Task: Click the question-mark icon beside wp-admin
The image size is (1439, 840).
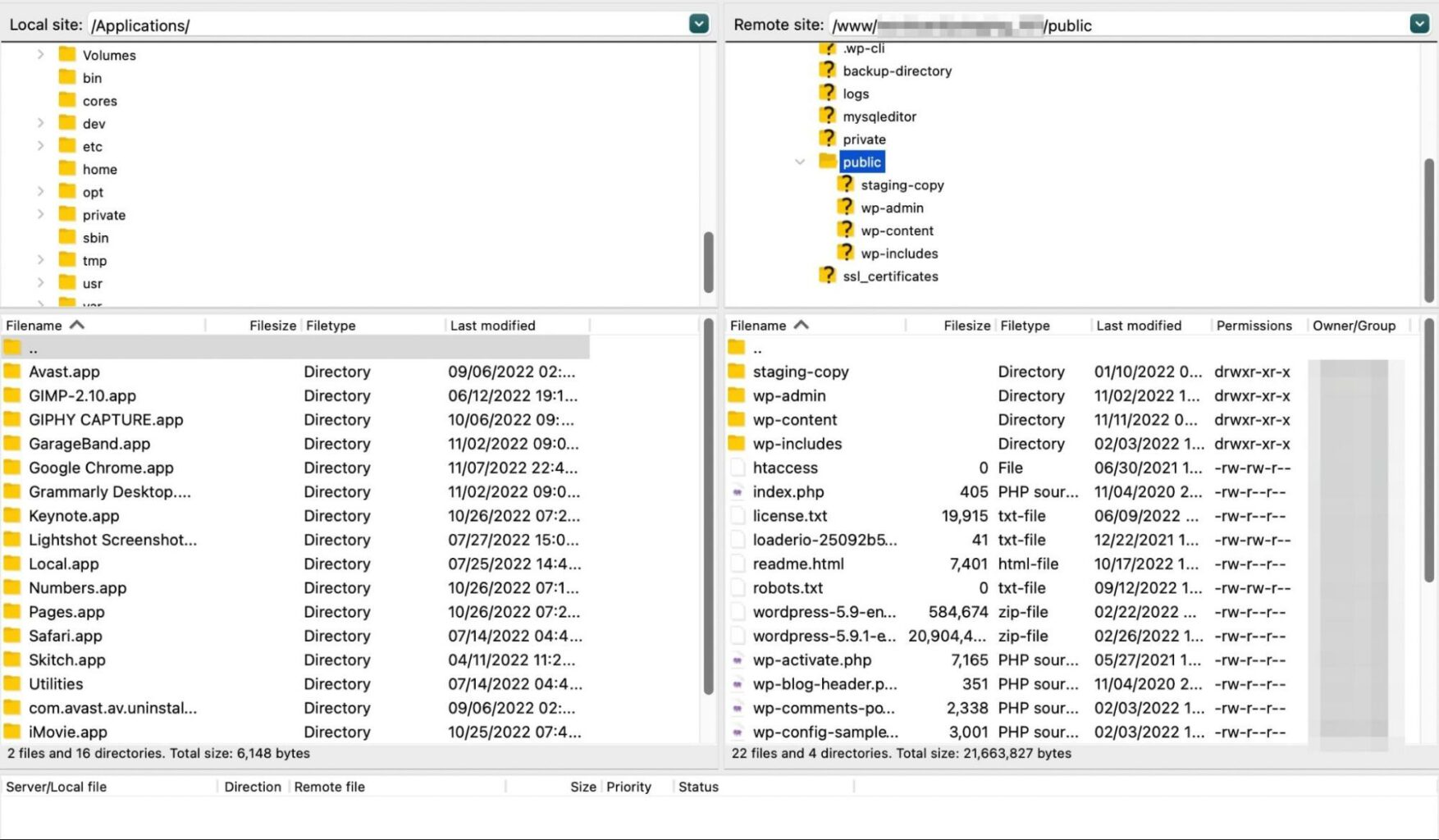Action: click(846, 207)
